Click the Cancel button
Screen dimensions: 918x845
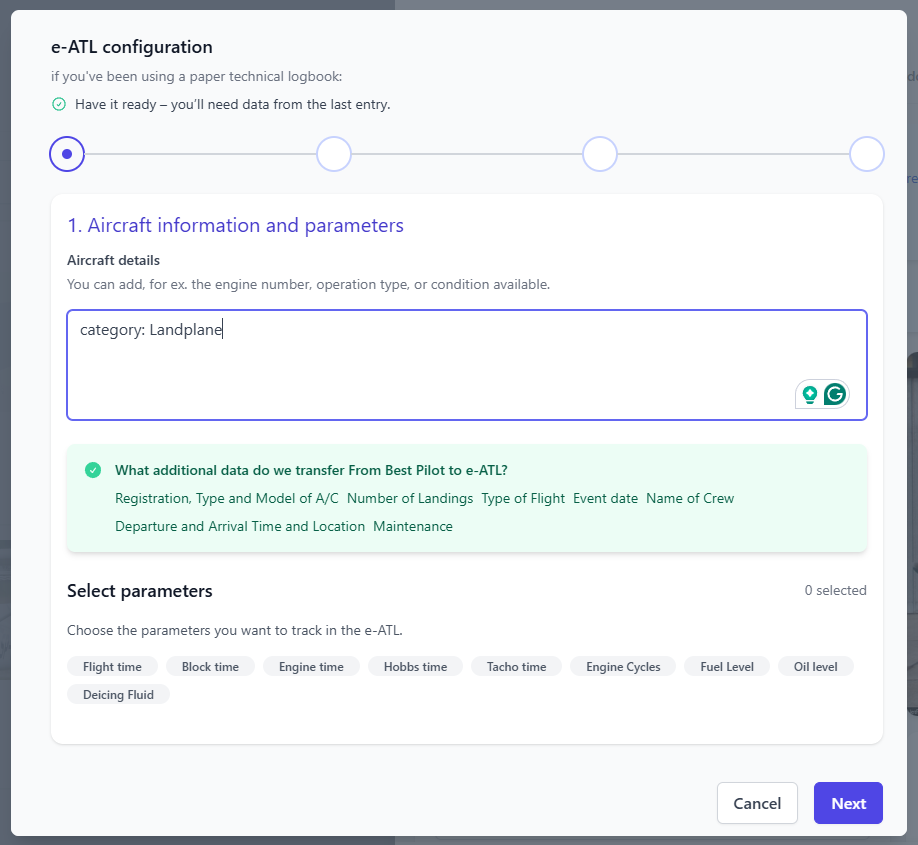tap(757, 803)
